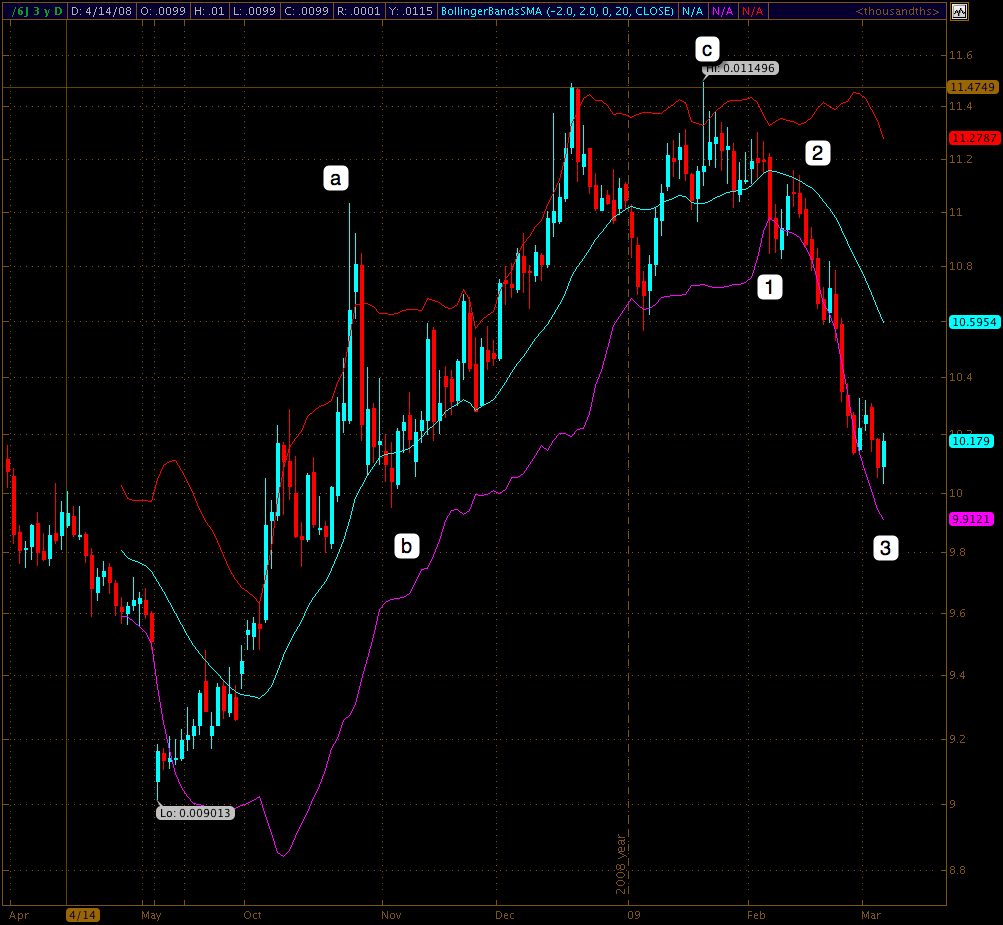Screen dimensions: 1003x925
Task: Click the Hi: 0.011496 price bubble
Action: (x=740, y=68)
